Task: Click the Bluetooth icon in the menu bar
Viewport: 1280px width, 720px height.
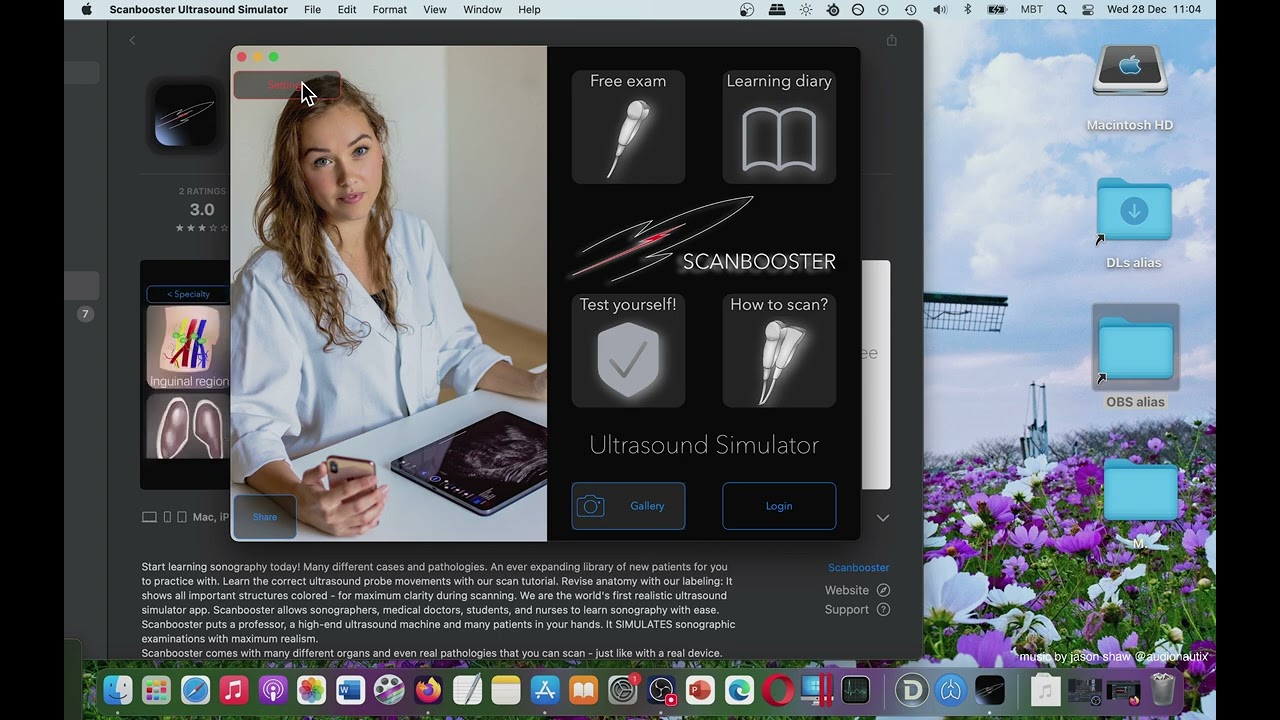Action: [967, 10]
